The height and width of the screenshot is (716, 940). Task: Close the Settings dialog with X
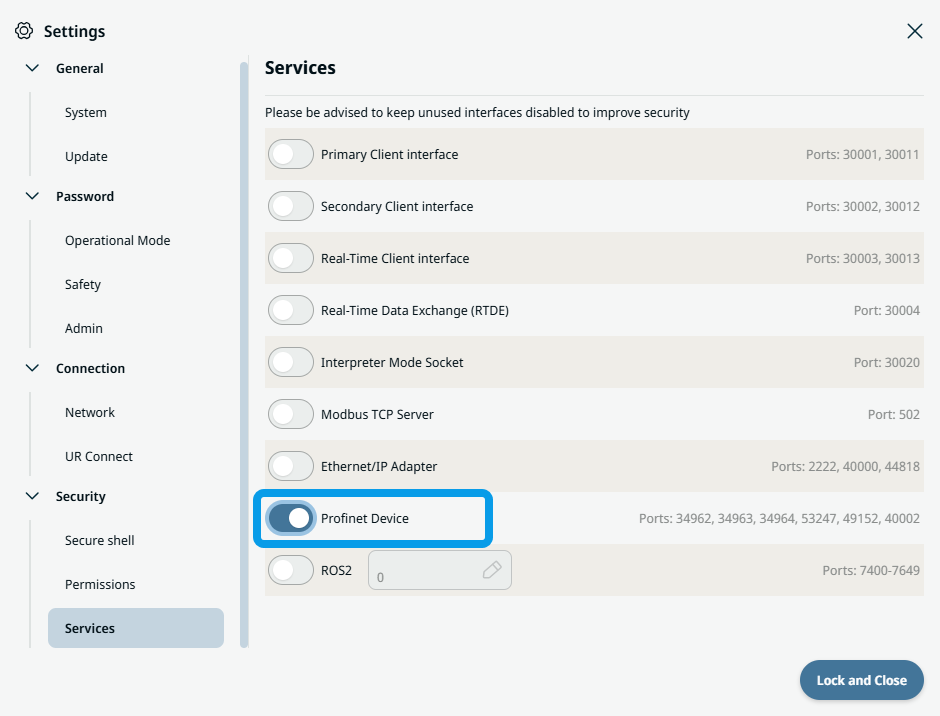pos(914,31)
